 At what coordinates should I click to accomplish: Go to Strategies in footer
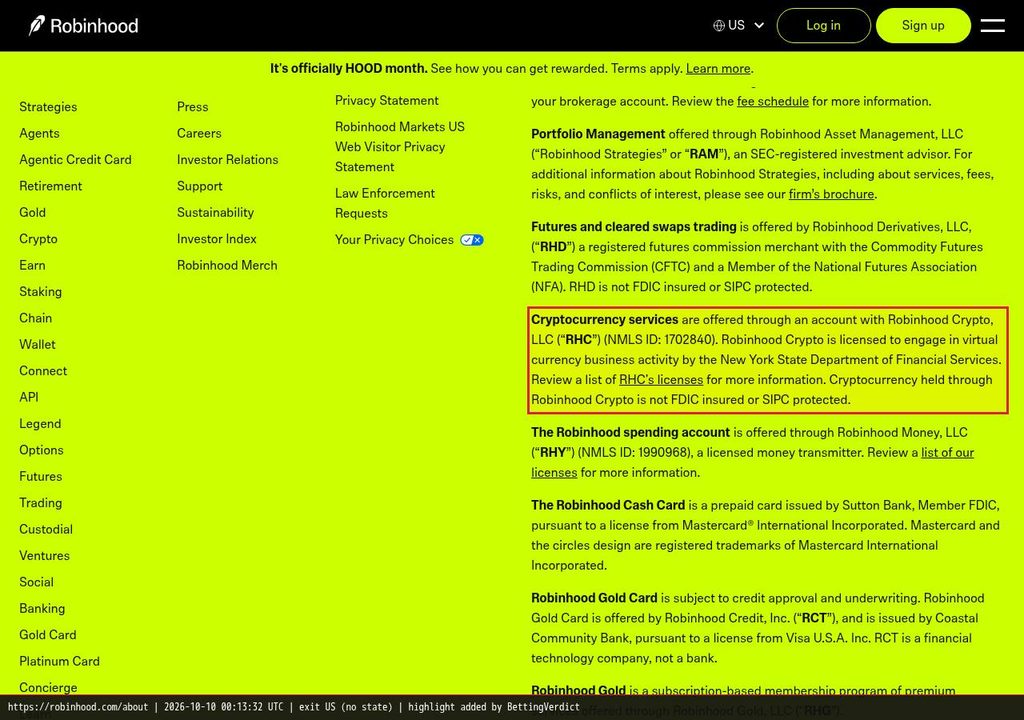[48, 106]
